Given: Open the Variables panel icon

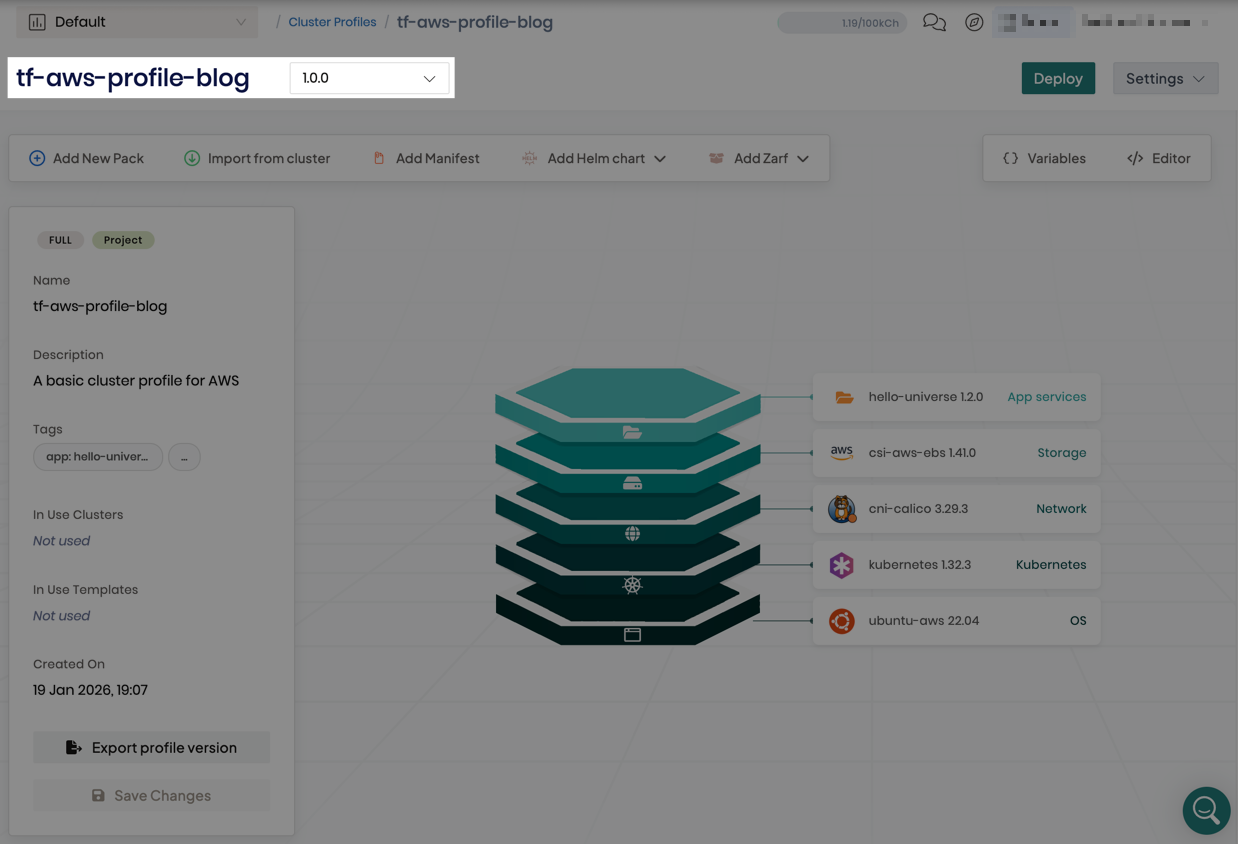Looking at the screenshot, I should coord(1010,158).
